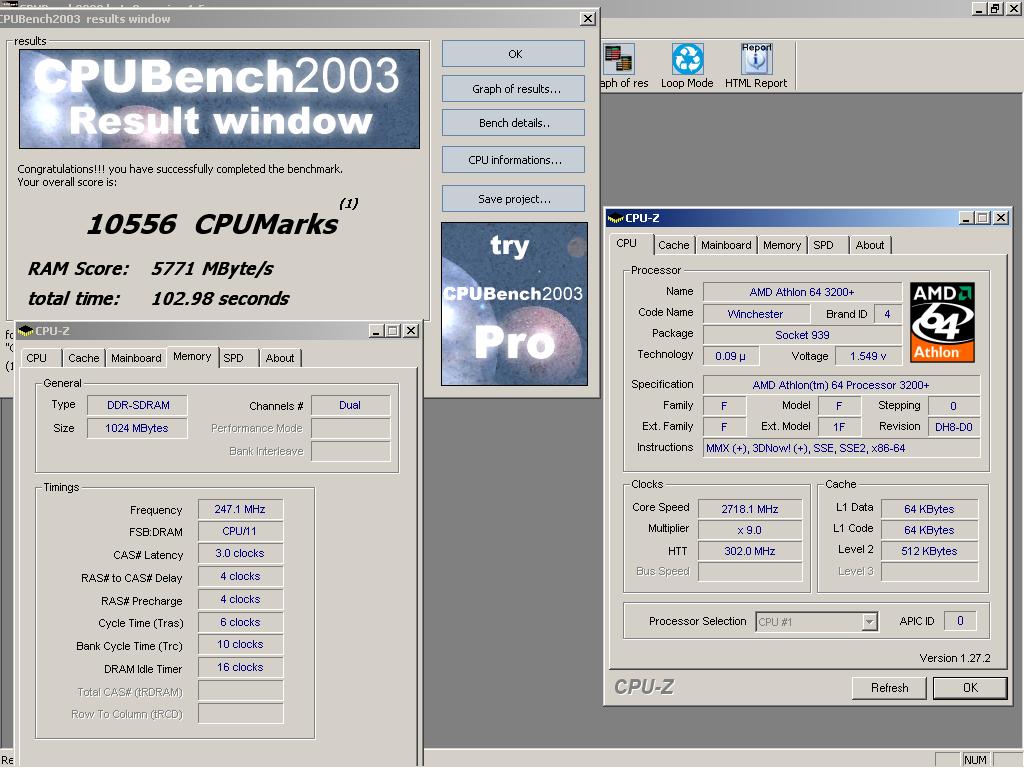Click the Specification field text

pyautogui.click(x=841, y=385)
